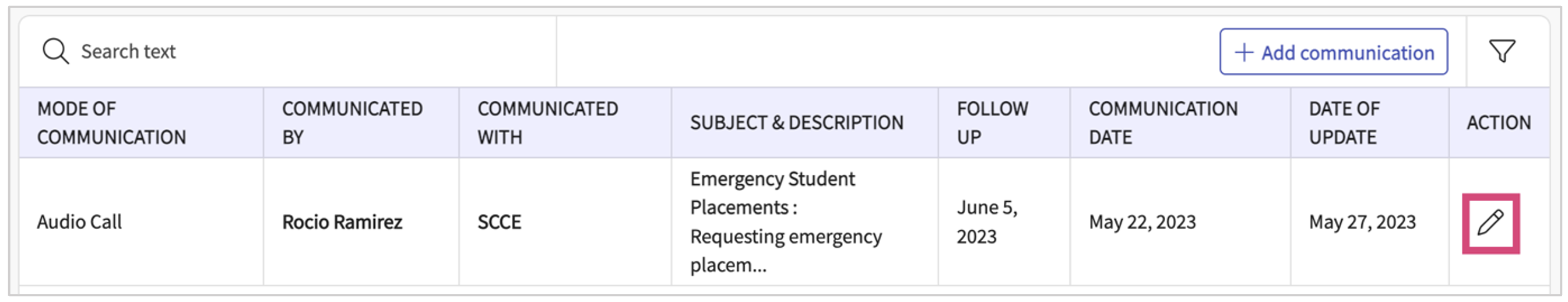This screenshot has width=1568, height=302.
Task: Click the May 22, 2023 communication date
Action: pos(1142,222)
